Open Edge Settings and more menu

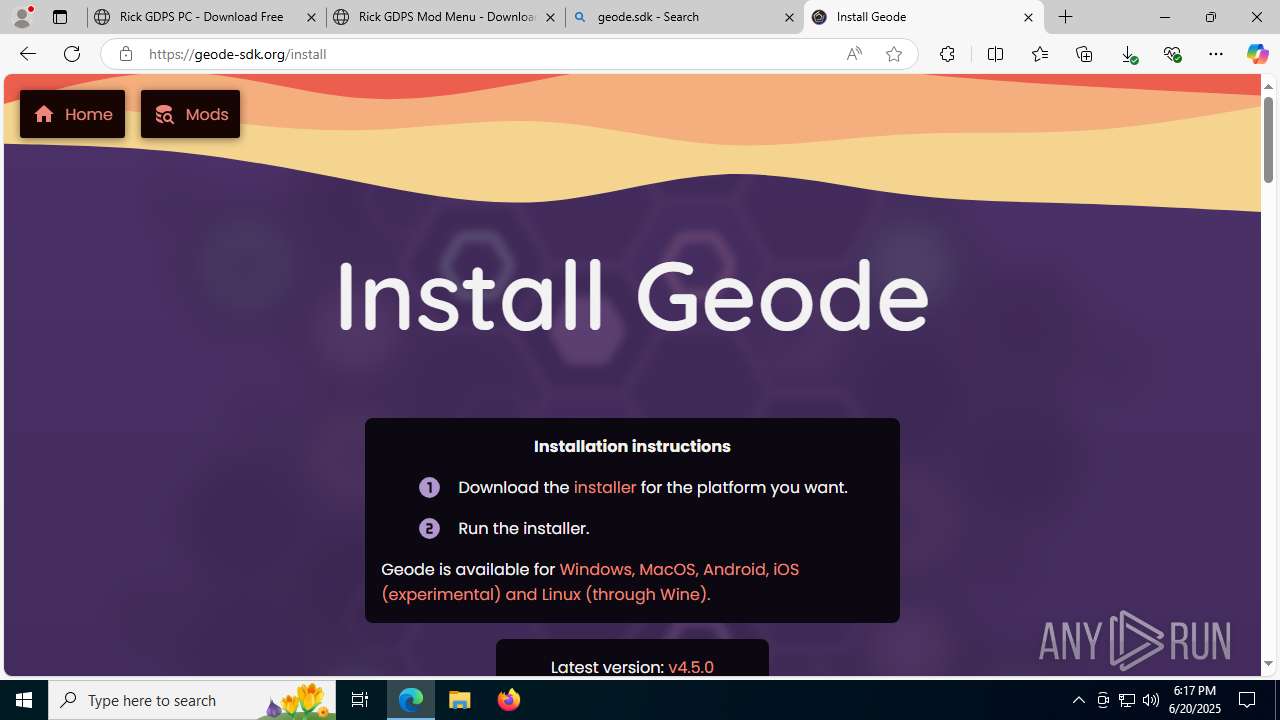point(1216,54)
